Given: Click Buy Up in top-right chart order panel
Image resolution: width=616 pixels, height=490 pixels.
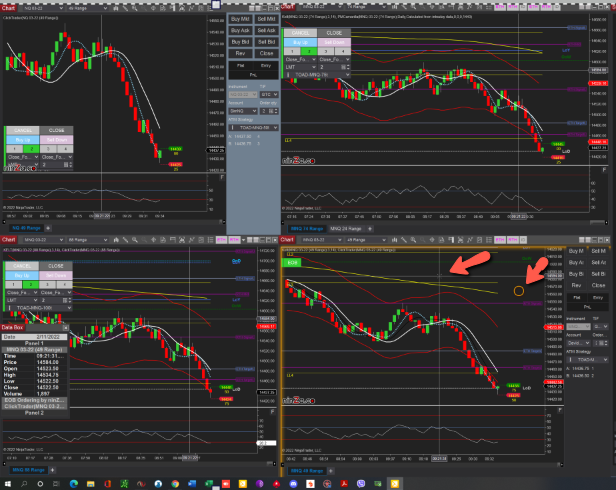Looking at the screenshot, I should tap(301, 42).
